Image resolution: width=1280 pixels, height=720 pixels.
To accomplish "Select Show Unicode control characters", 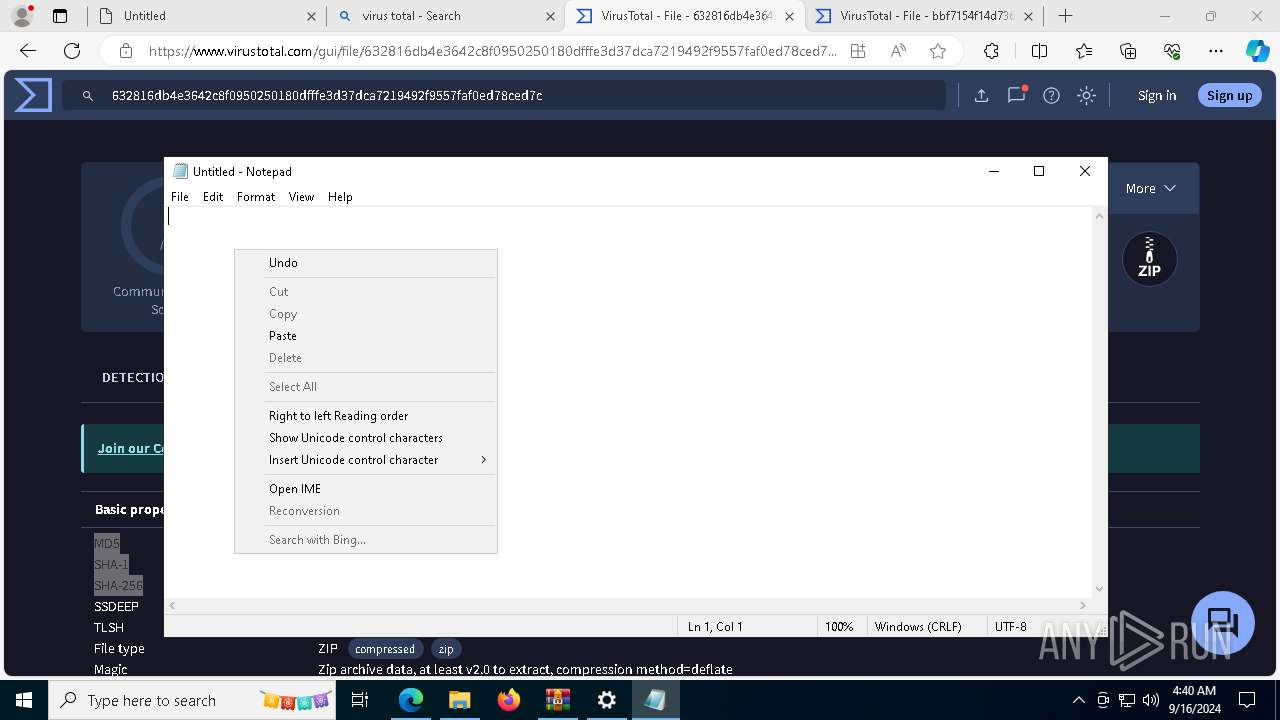I will tap(366, 438).
